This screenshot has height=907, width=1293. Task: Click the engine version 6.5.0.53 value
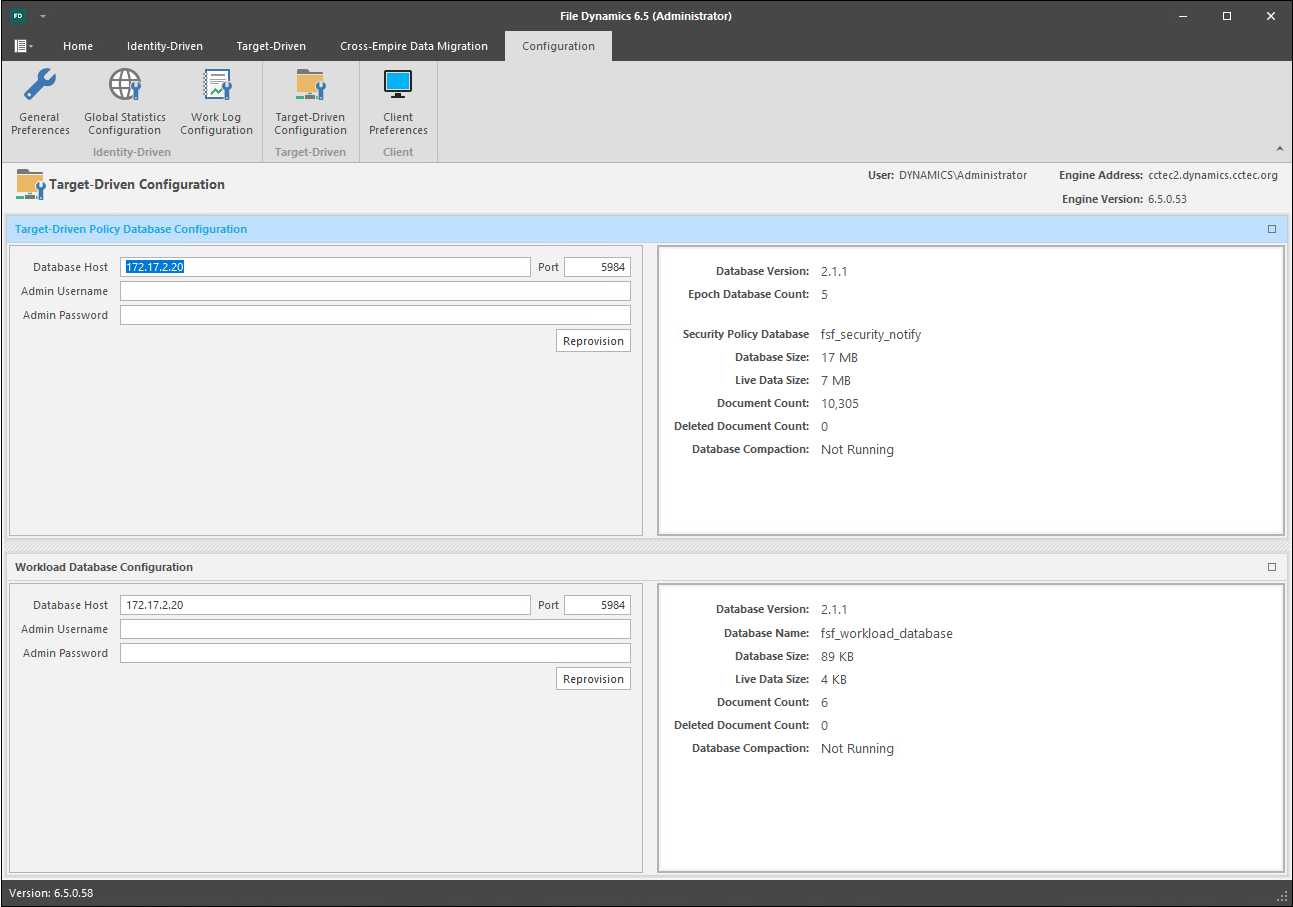1167,199
